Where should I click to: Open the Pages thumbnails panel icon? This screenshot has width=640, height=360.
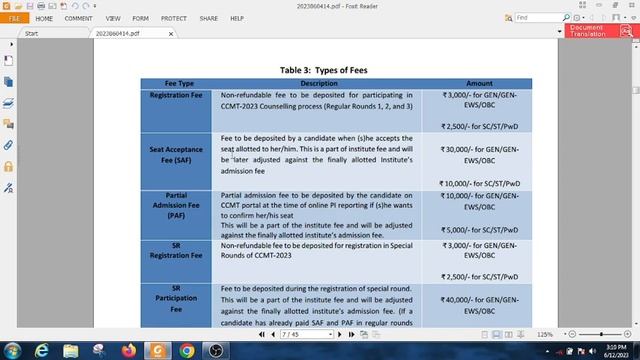(x=8, y=82)
